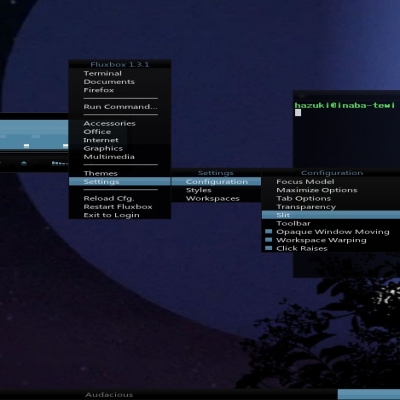Expand the Graphics submenu
The image size is (400, 400).
120,148
